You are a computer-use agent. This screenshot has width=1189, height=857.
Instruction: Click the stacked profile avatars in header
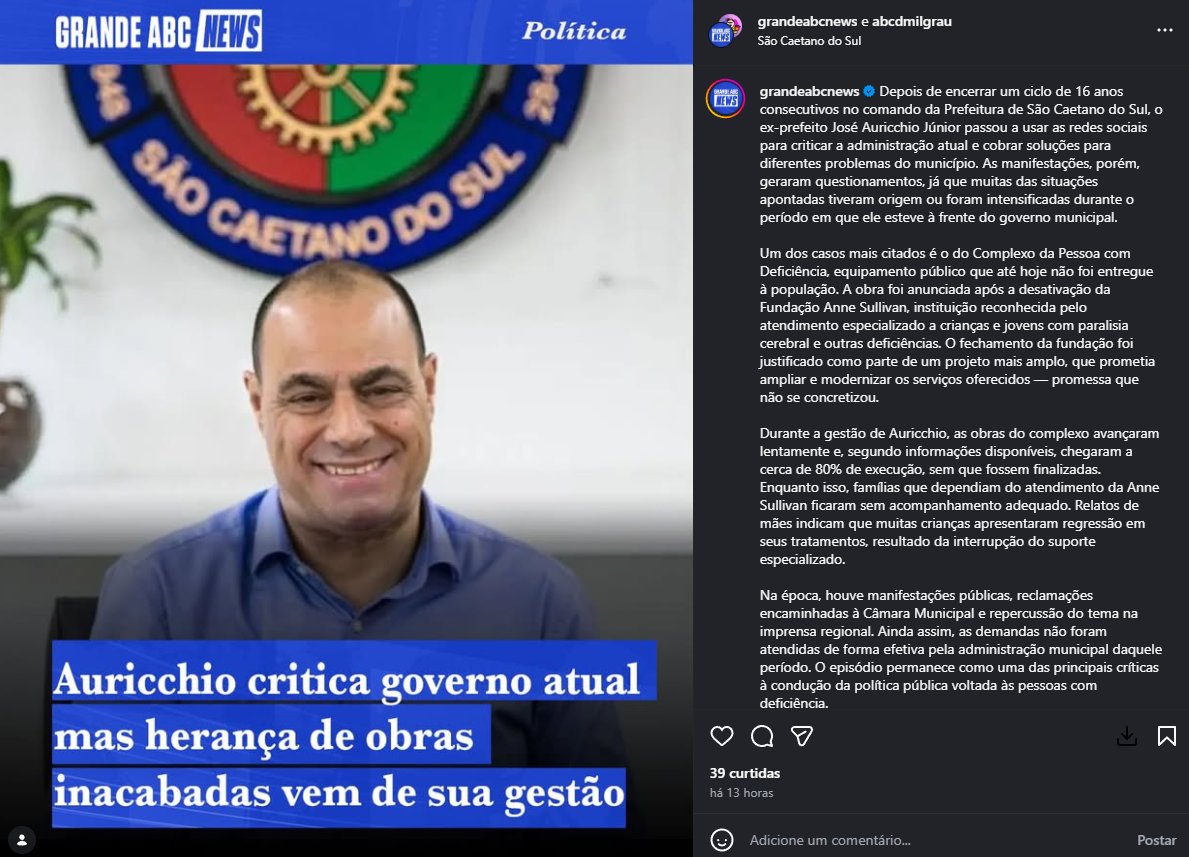click(x=725, y=30)
